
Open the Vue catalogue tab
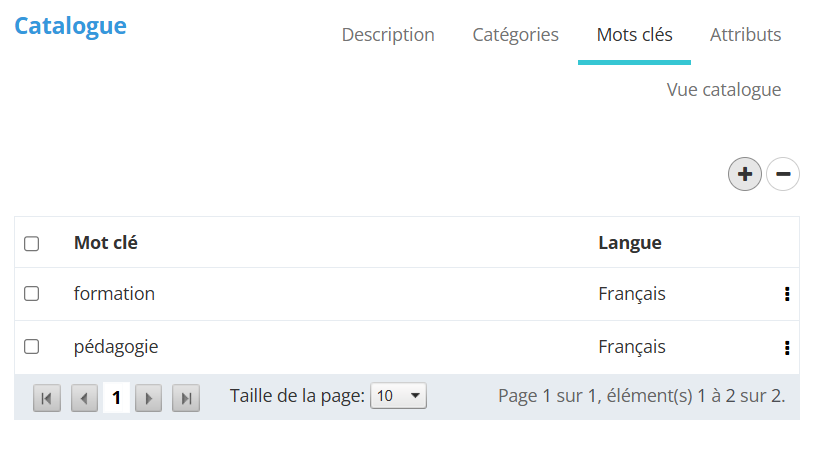(x=723, y=90)
